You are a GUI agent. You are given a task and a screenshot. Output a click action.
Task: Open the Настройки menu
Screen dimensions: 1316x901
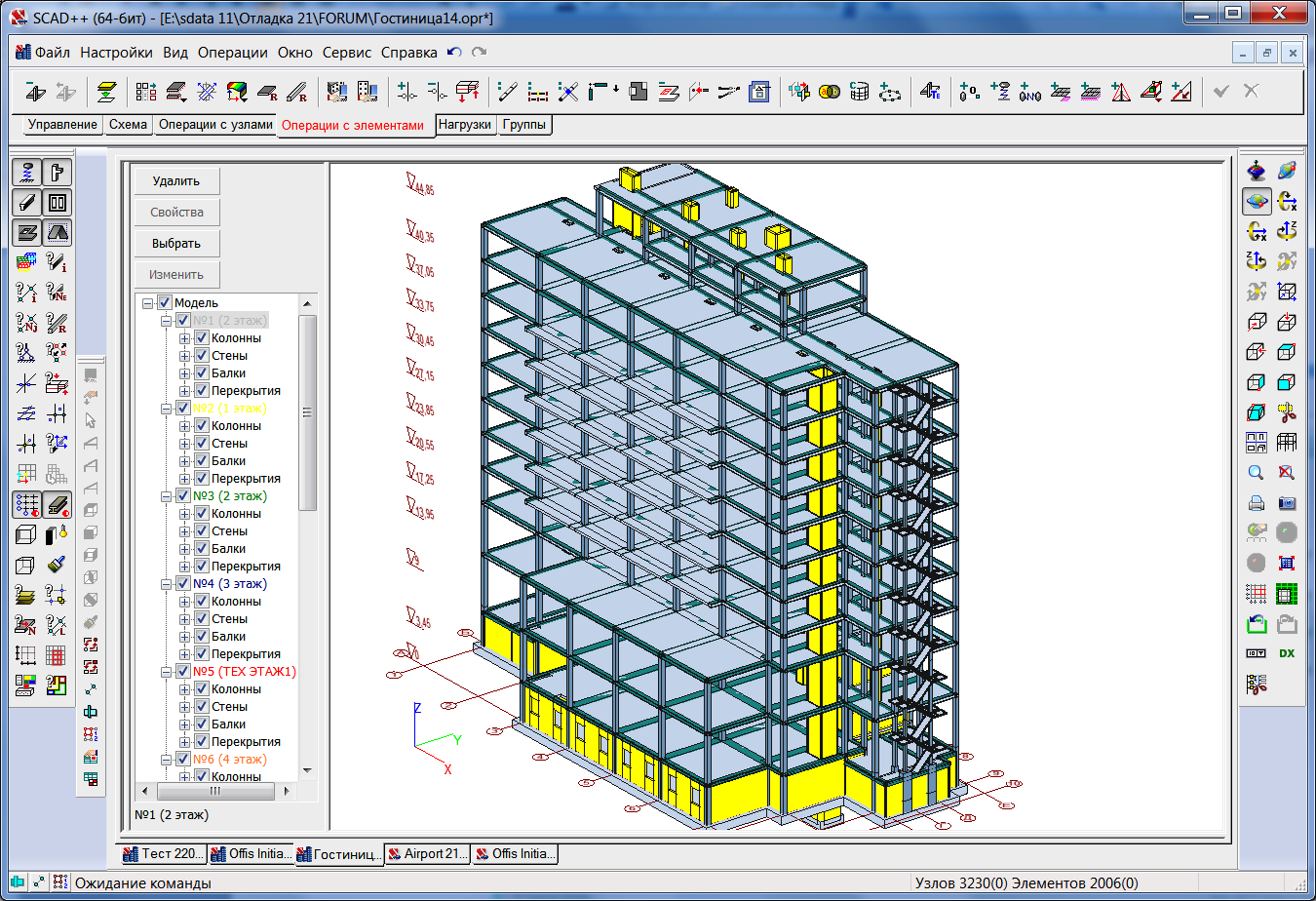point(116,53)
